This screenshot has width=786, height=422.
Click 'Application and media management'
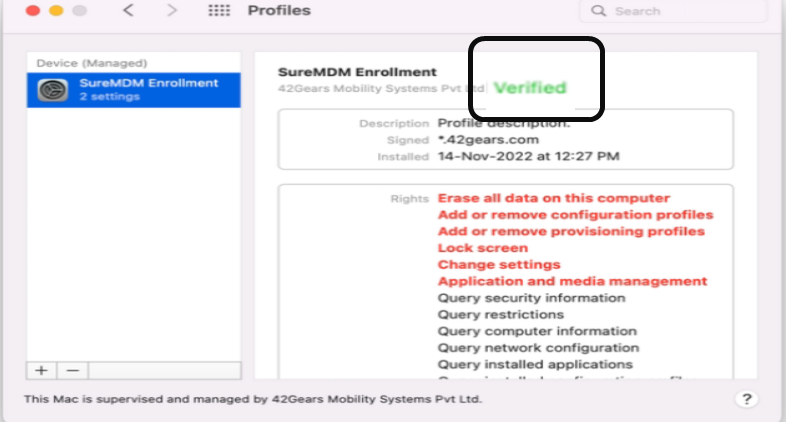572,281
